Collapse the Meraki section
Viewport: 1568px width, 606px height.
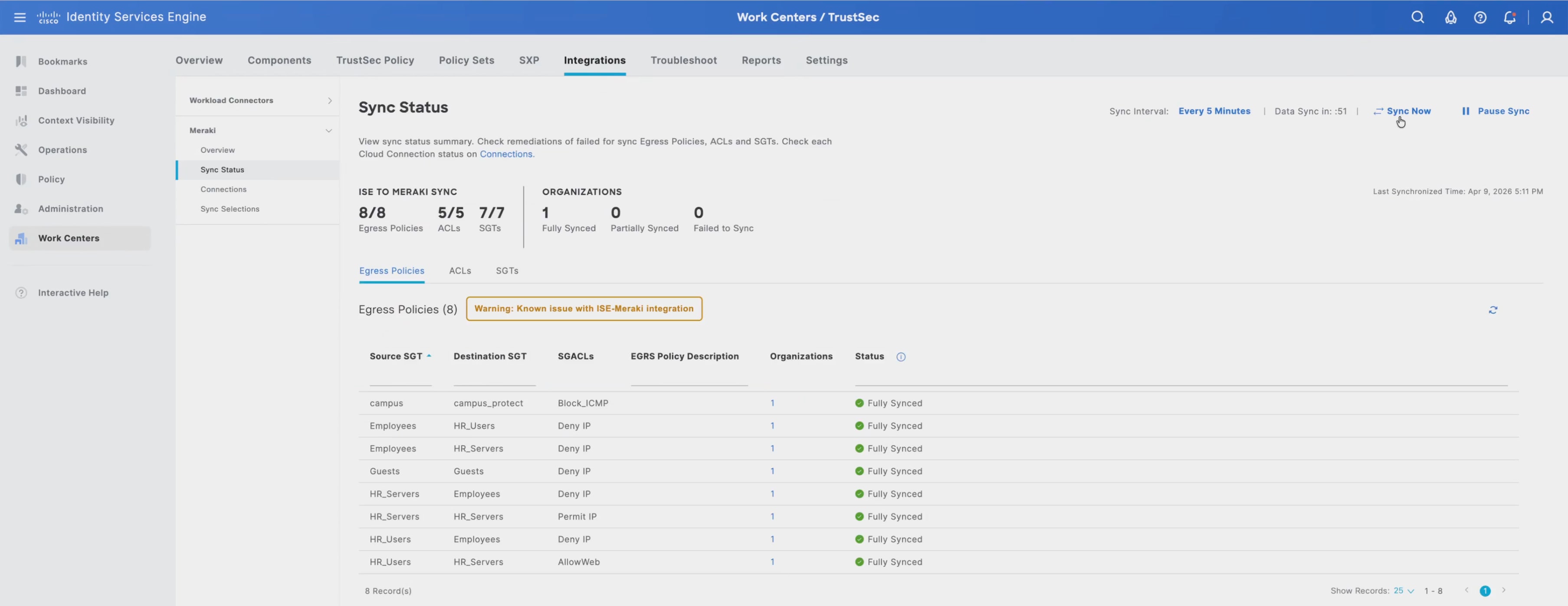coord(329,130)
